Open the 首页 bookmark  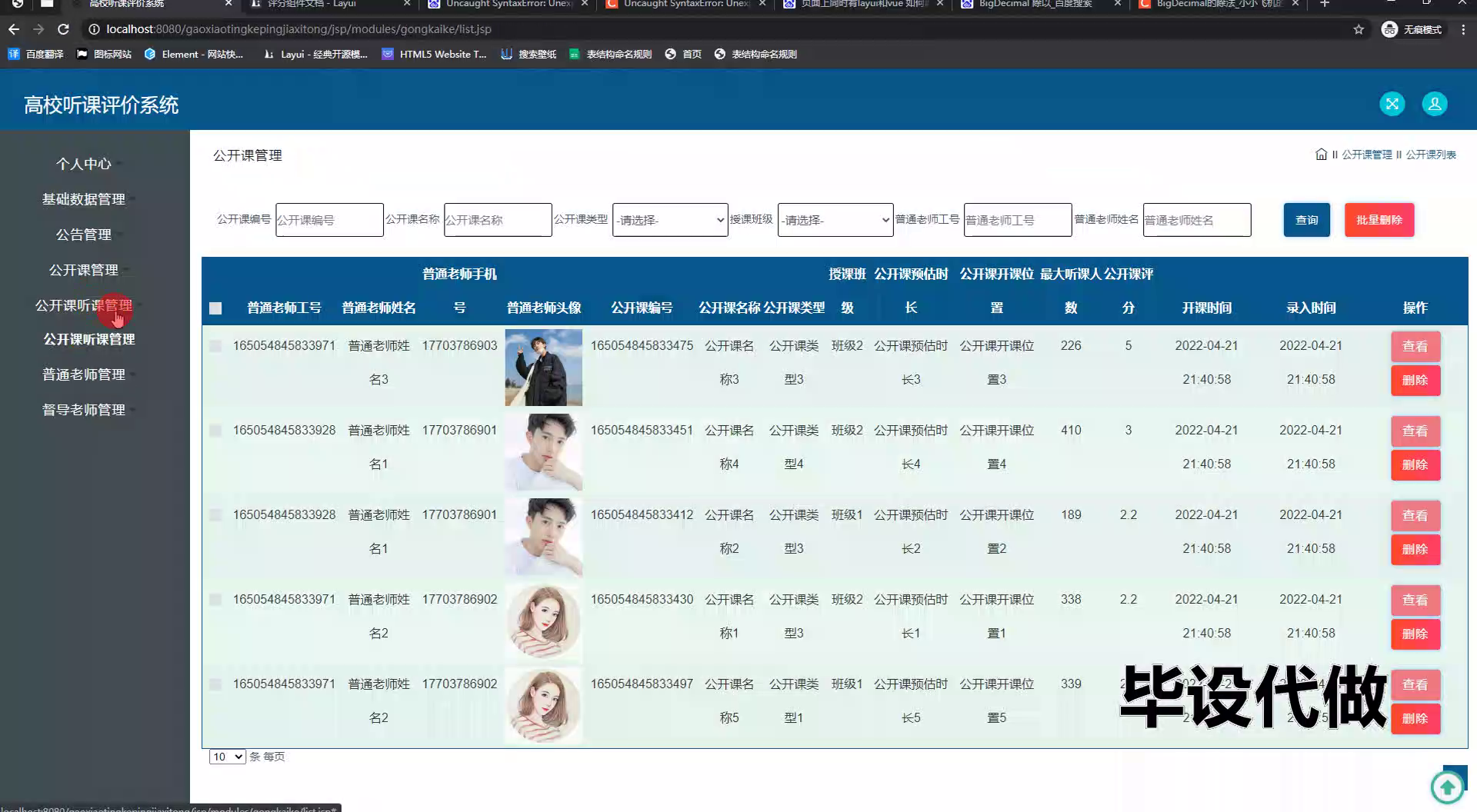click(x=683, y=54)
